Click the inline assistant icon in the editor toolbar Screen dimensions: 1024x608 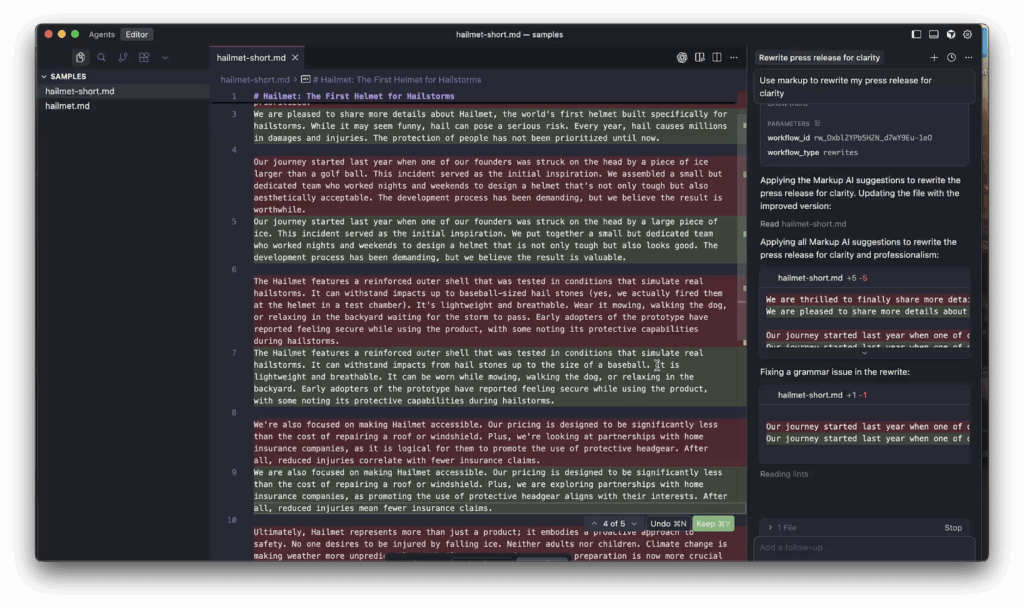click(683, 57)
